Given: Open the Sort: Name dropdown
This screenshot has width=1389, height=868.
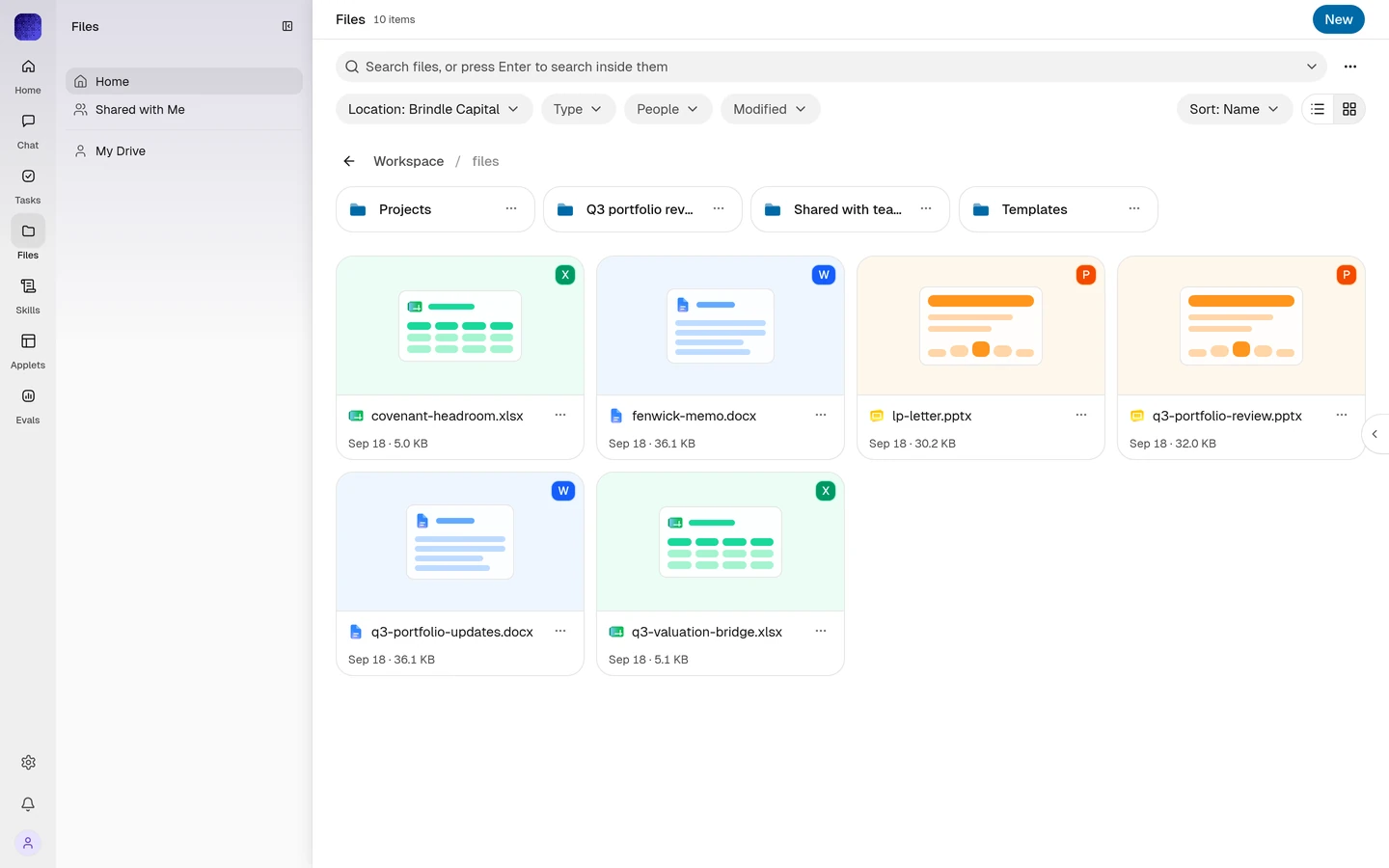Looking at the screenshot, I should 1235,109.
